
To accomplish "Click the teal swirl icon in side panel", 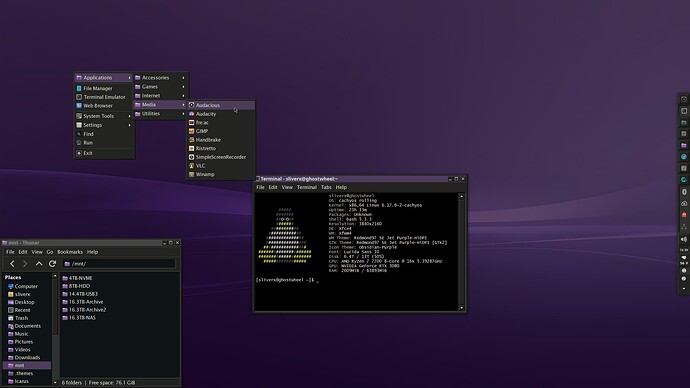I will [684, 179].
